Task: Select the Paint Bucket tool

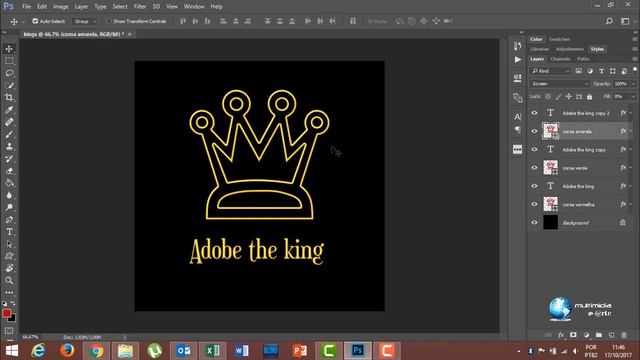Action: point(9,183)
